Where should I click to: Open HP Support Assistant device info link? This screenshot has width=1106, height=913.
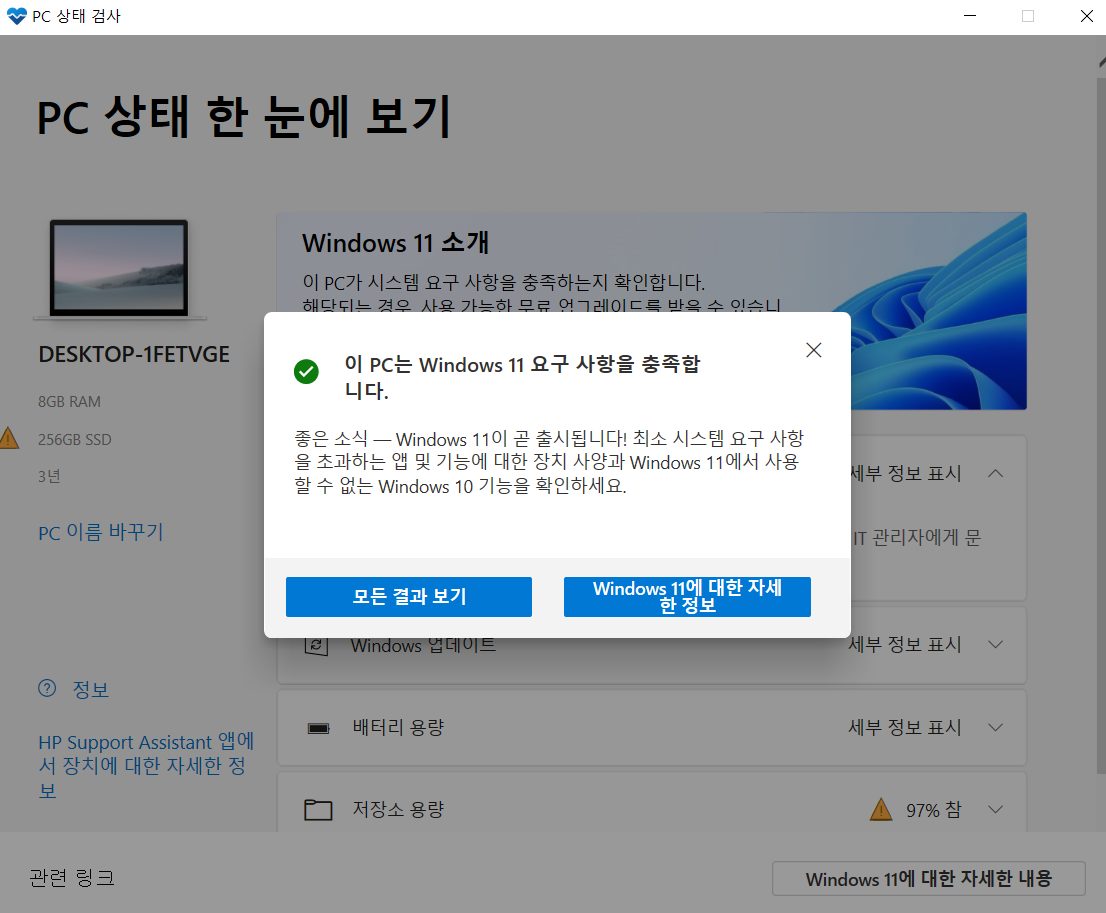(x=146, y=766)
